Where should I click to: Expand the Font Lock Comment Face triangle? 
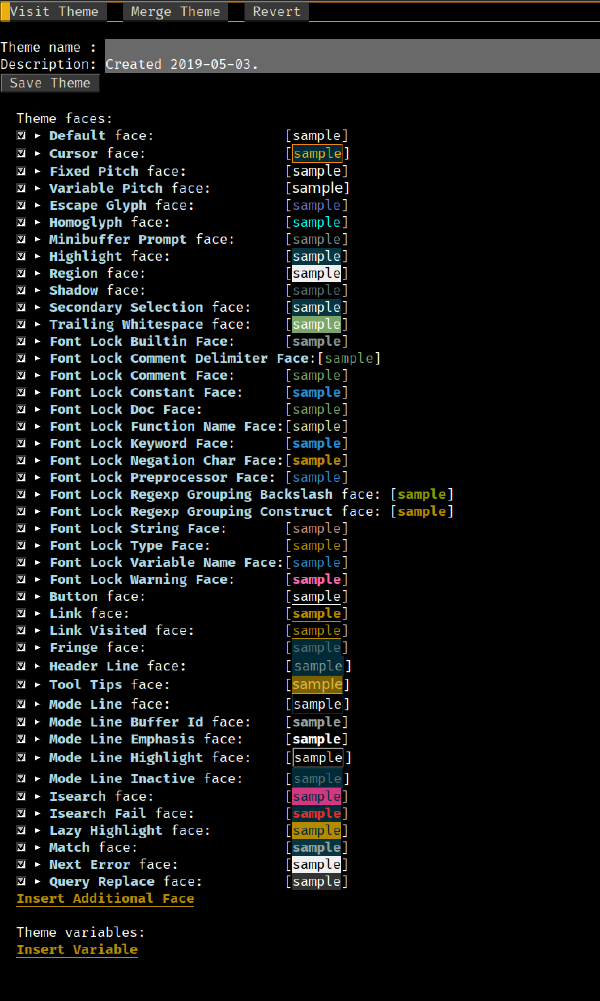pyautogui.click(x=38, y=375)
